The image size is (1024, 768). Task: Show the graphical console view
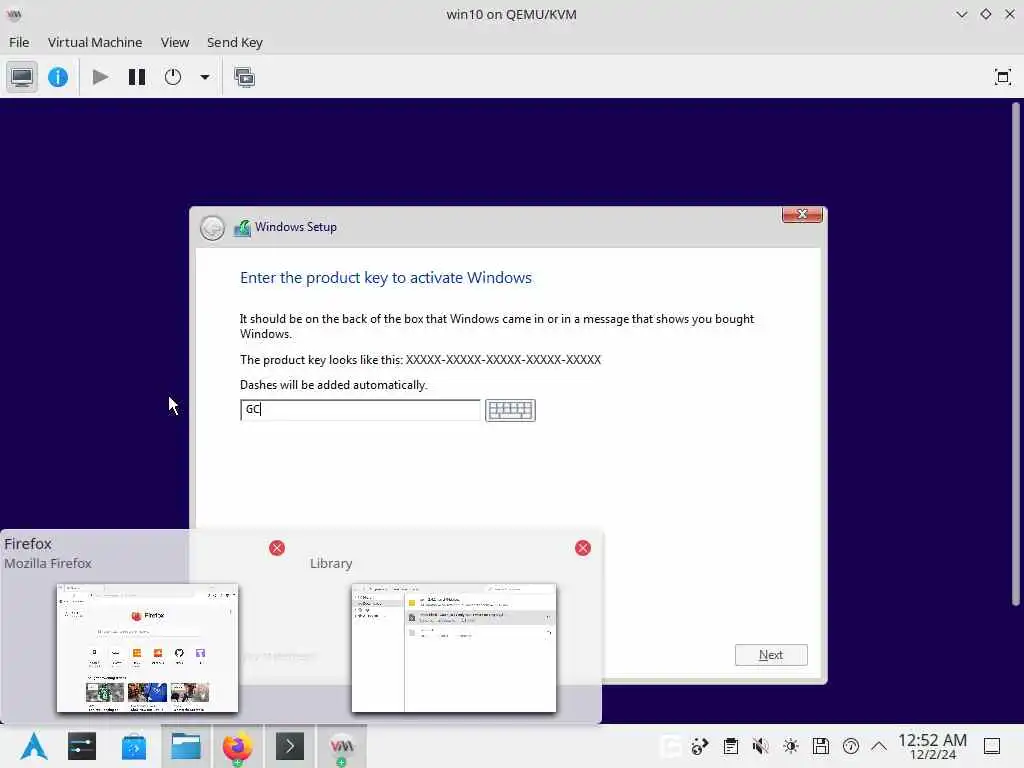pyautogui.click(x=22, y=77)
